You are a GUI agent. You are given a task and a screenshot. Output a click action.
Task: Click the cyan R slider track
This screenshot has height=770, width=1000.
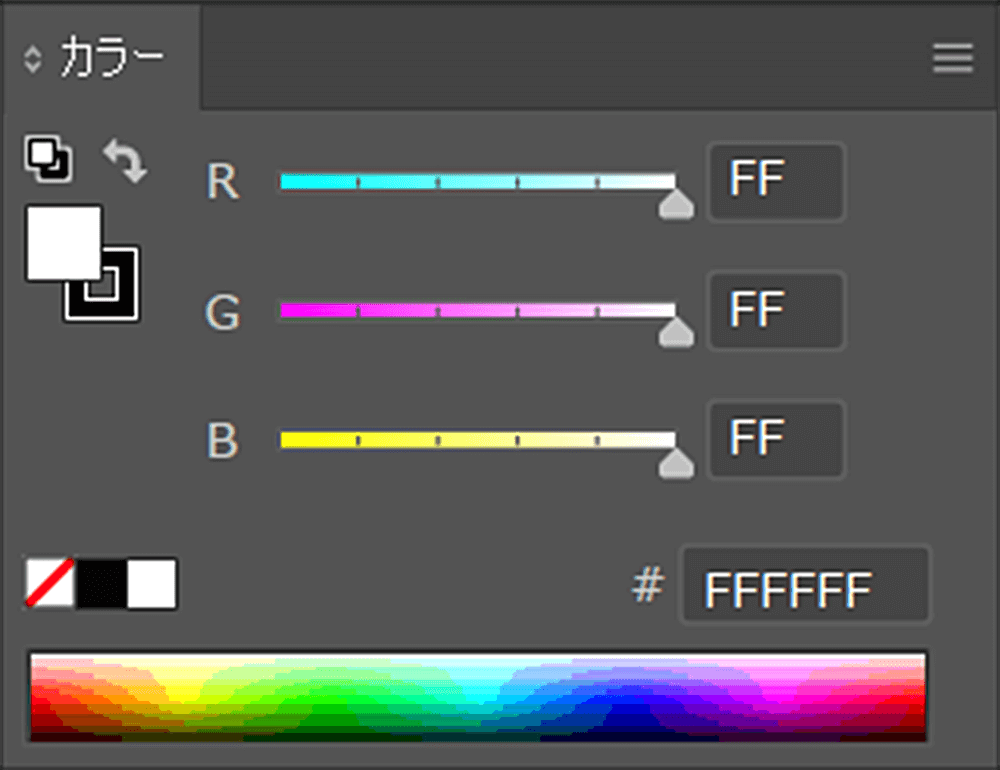click(478, 182)
